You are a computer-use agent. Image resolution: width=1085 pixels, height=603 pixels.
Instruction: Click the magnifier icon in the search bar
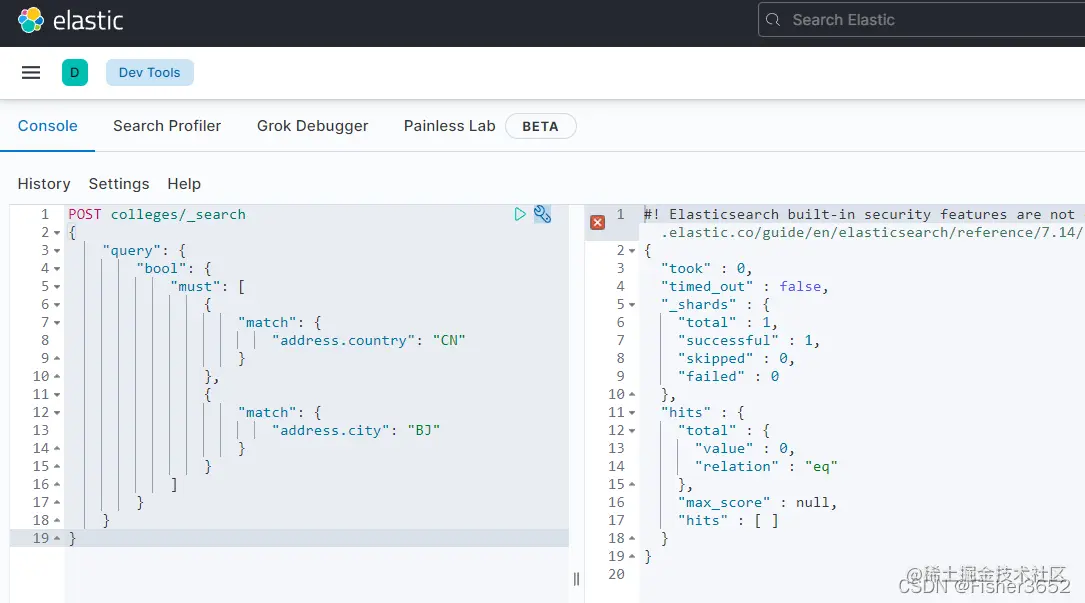[773, 20]
